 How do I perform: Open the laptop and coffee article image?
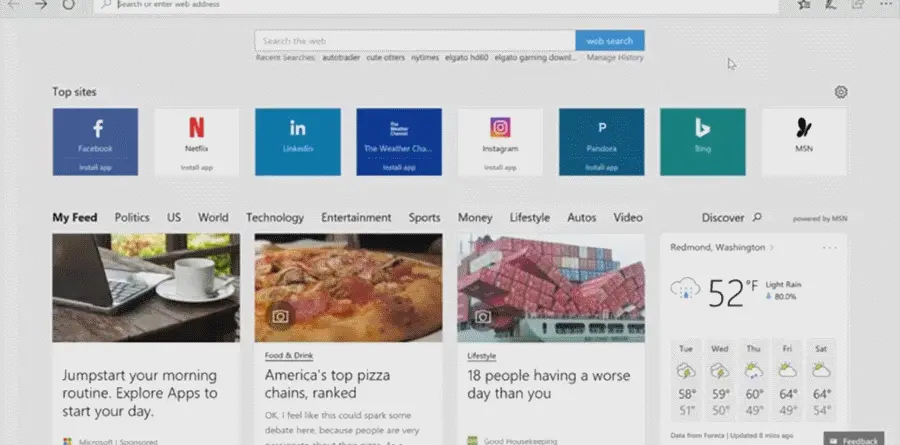coord(146,287)
